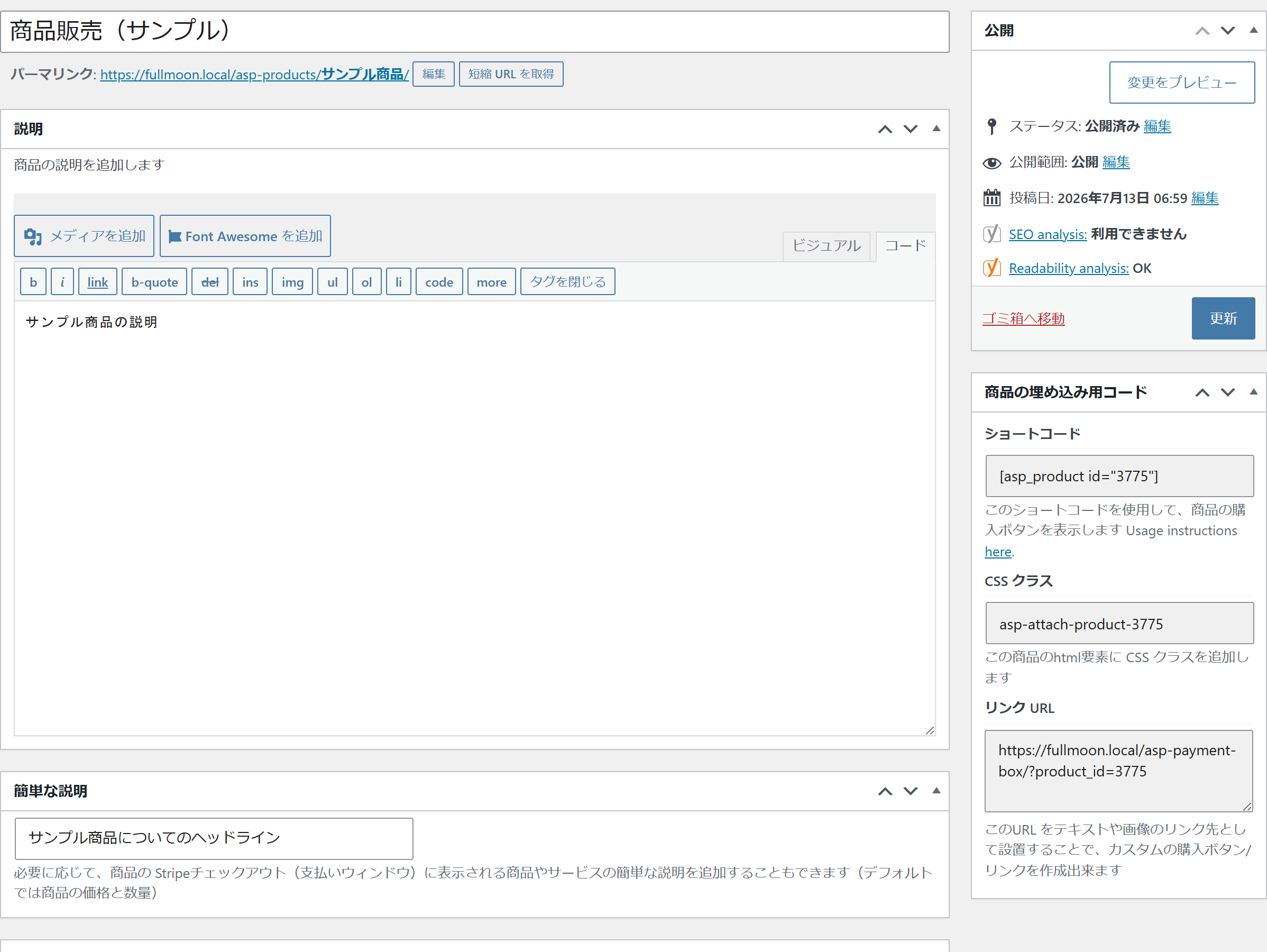Open the Readability analysis link
1267x952 pixels.
(1068, 268)
